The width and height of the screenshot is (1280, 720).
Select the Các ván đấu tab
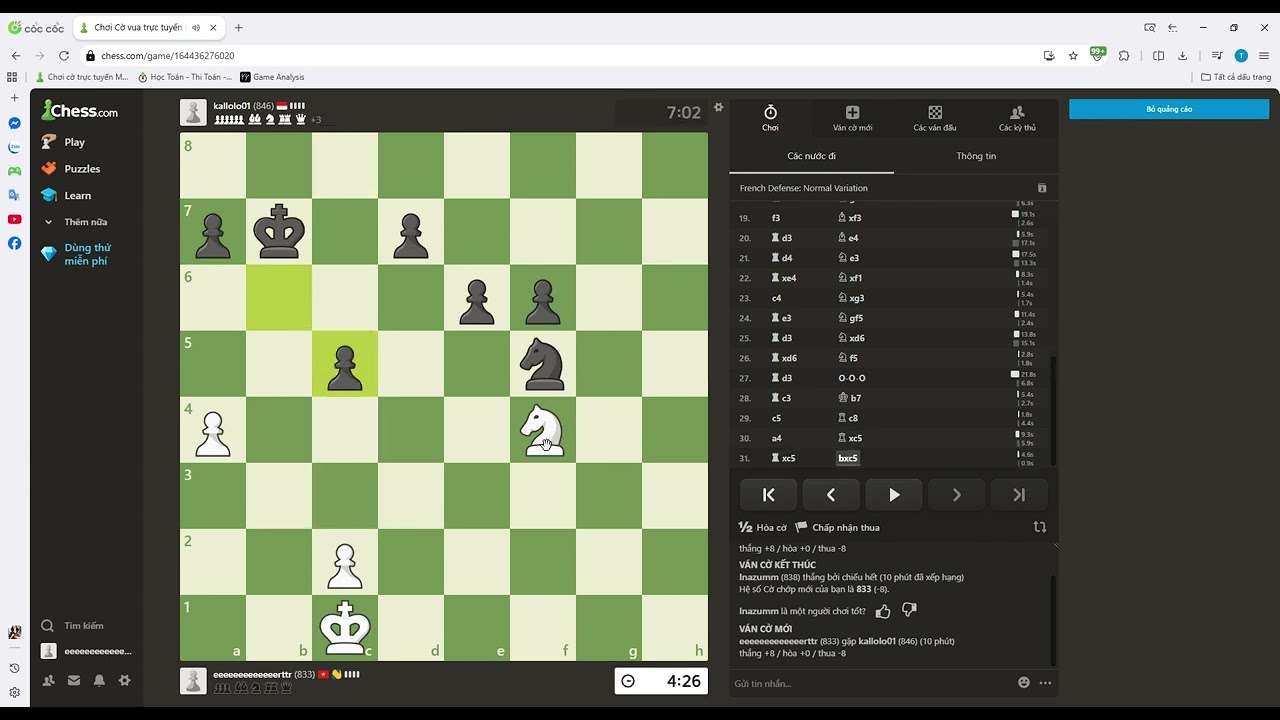[935, 118]
